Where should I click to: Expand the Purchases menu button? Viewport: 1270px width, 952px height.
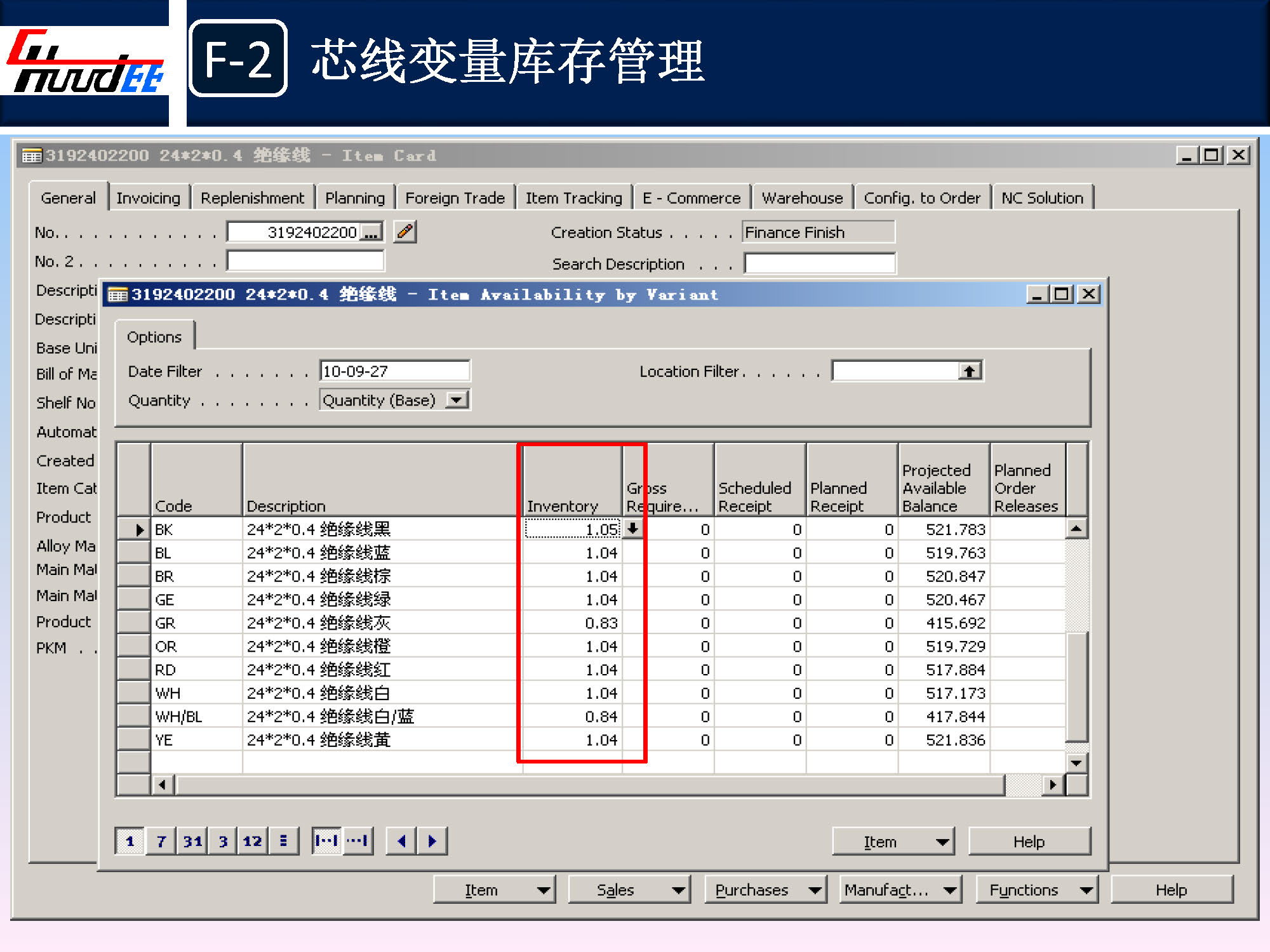tap(765, 890)
